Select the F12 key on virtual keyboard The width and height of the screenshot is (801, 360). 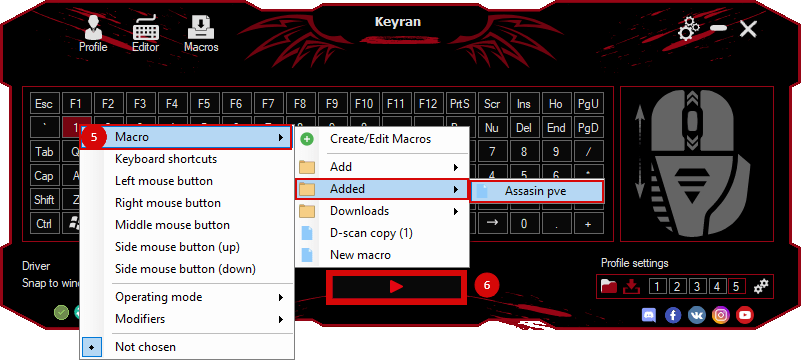pos(428,104)
